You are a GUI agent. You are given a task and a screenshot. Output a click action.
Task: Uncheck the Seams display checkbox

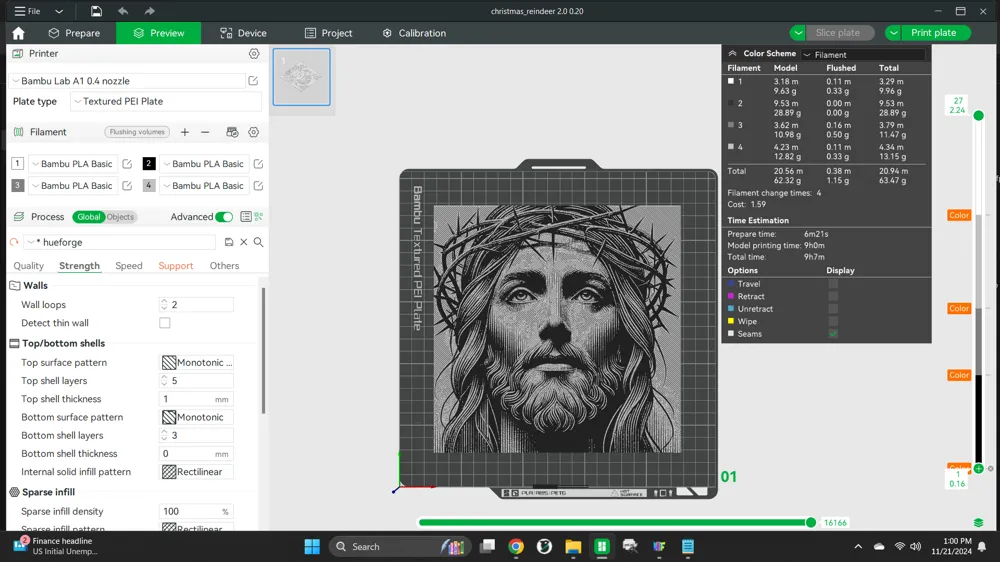(x=833, y=334)
